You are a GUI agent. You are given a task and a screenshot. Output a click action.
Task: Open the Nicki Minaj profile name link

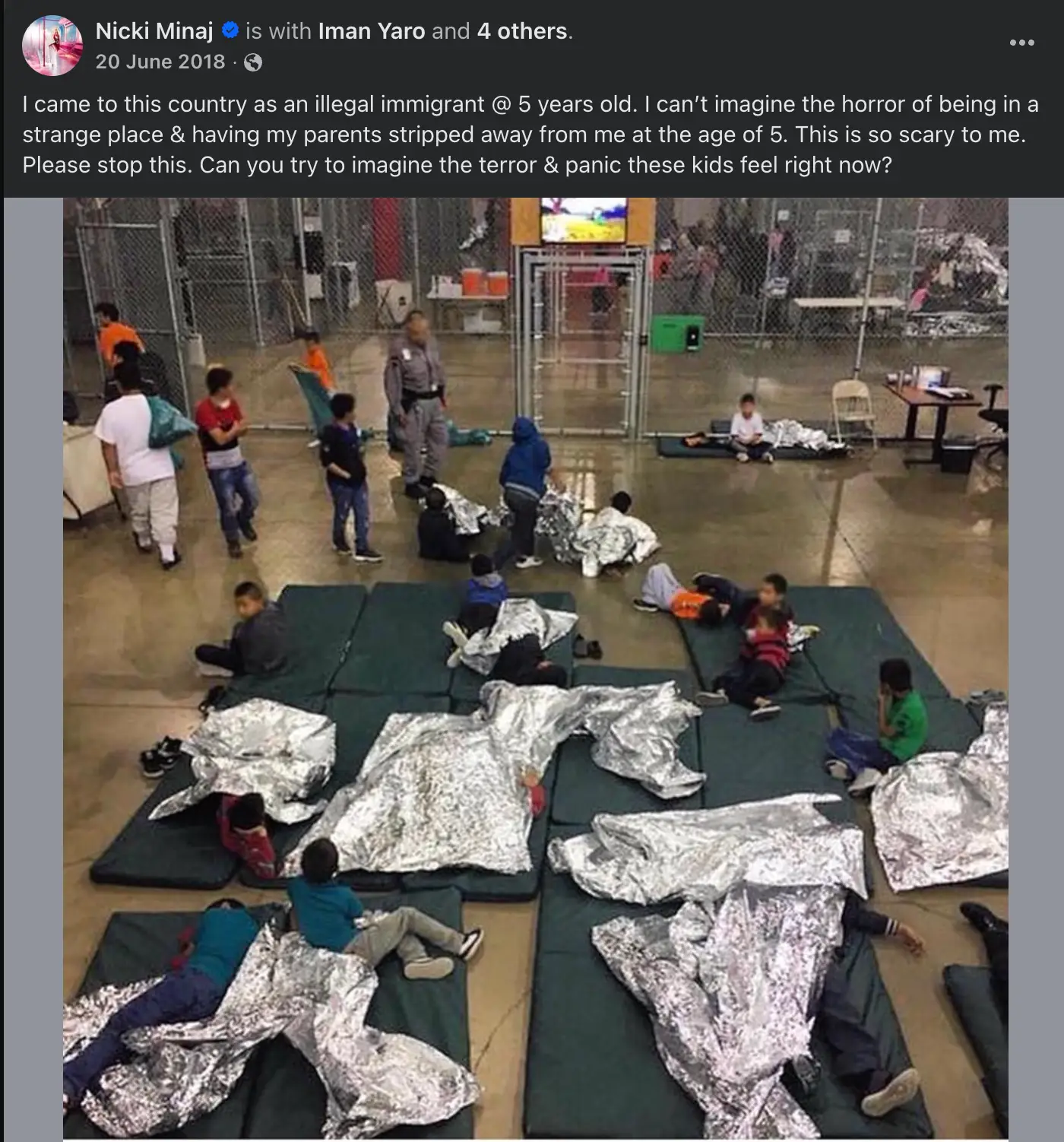coord(154,31)
